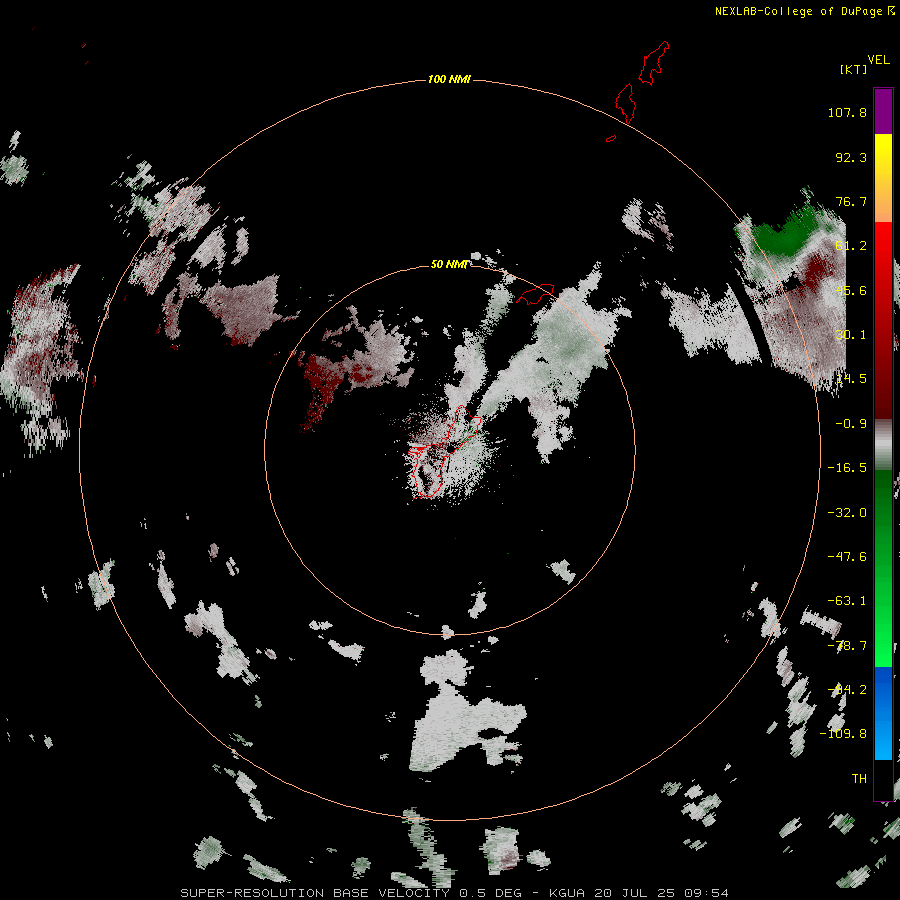Screen dimensions: 900x900
Task: Click the 92.3 legend value
Action: [x=851, y=157]
